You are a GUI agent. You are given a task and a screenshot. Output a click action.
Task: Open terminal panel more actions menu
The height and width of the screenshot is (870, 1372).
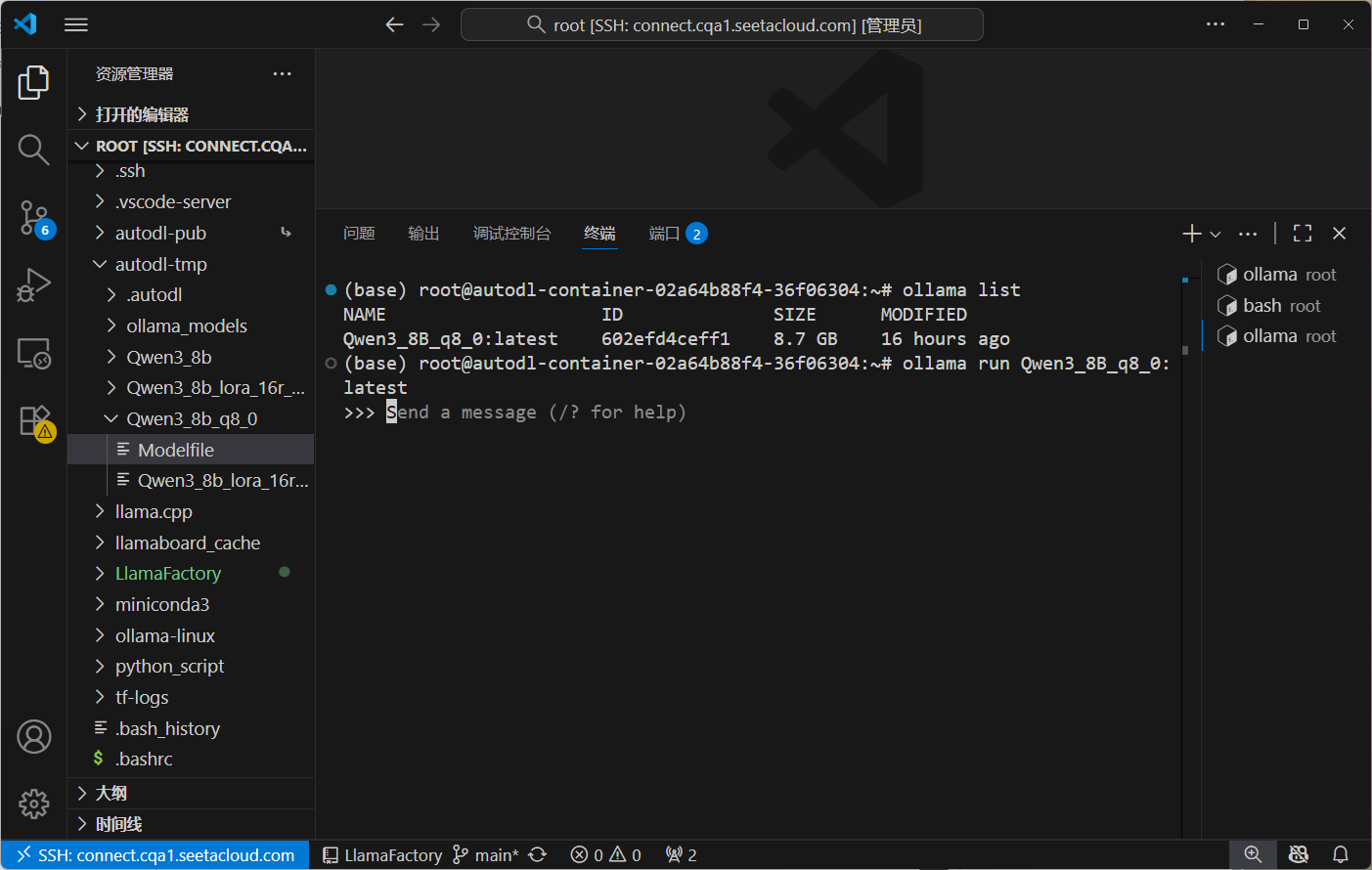pyautogui.click(x=1248, y=234)
